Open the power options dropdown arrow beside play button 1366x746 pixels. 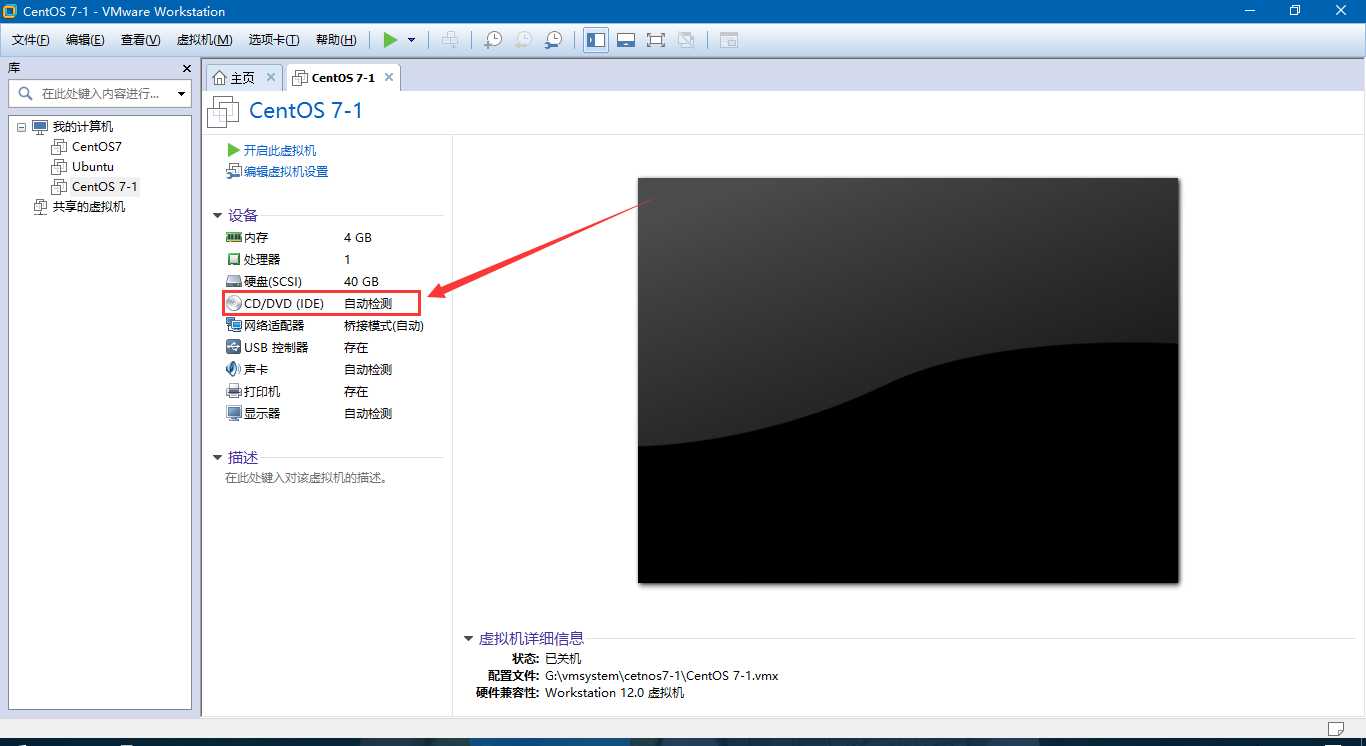coord(412,40)
